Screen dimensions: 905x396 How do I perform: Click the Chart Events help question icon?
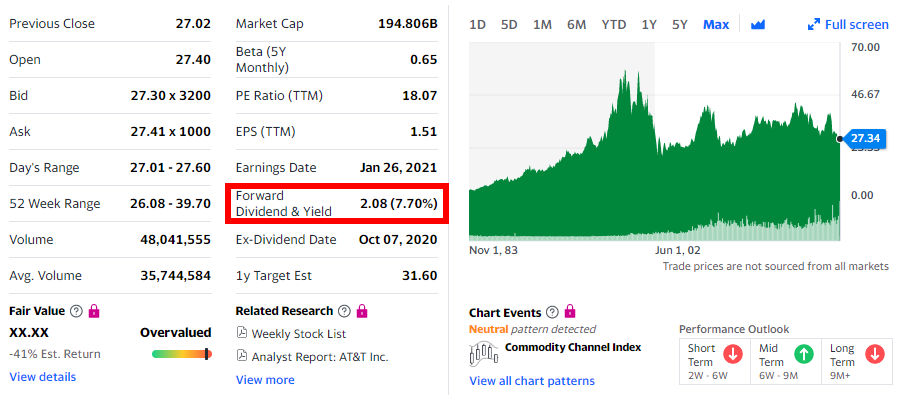552,312
